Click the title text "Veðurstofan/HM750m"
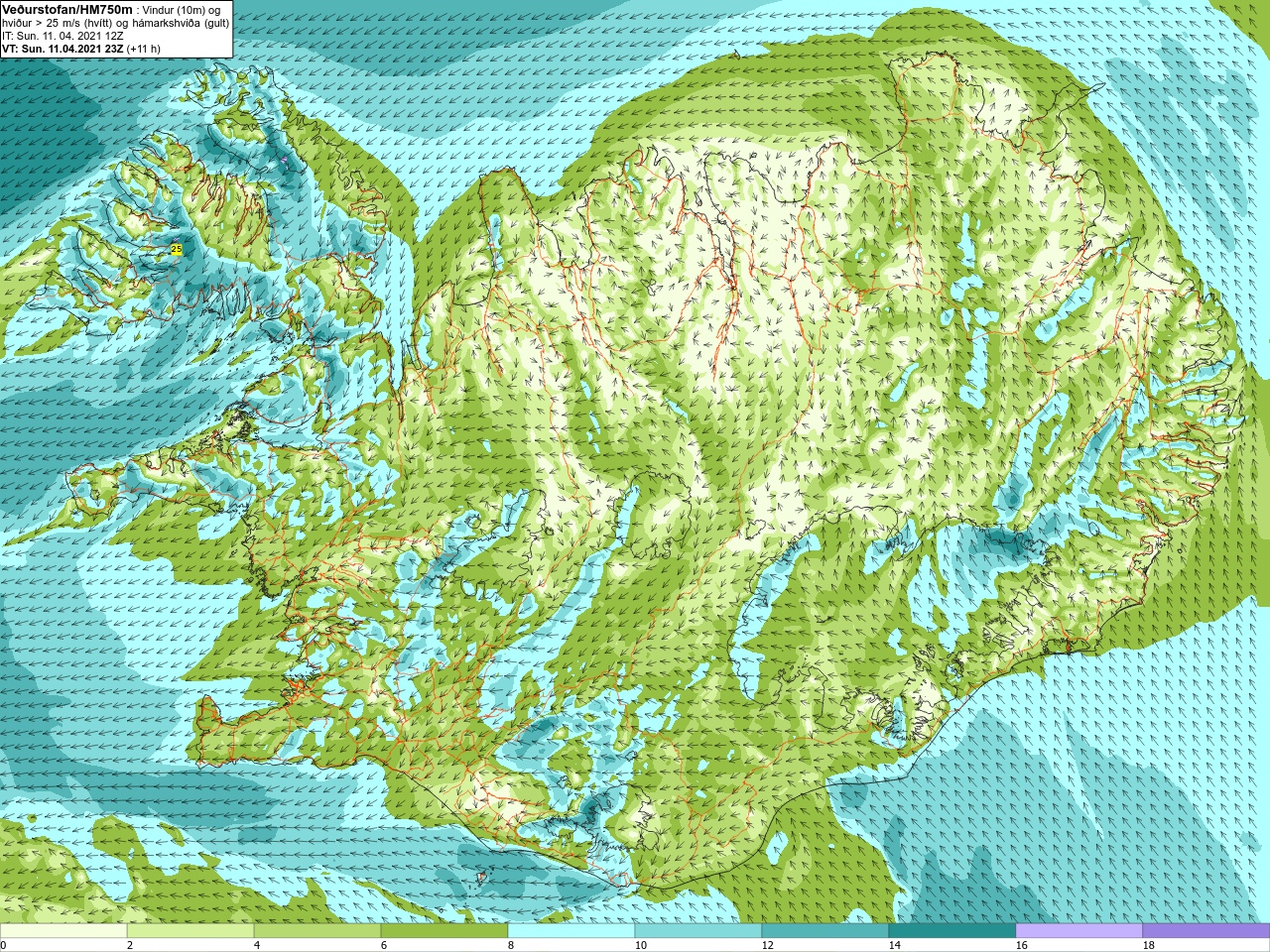 pos(67,9)
